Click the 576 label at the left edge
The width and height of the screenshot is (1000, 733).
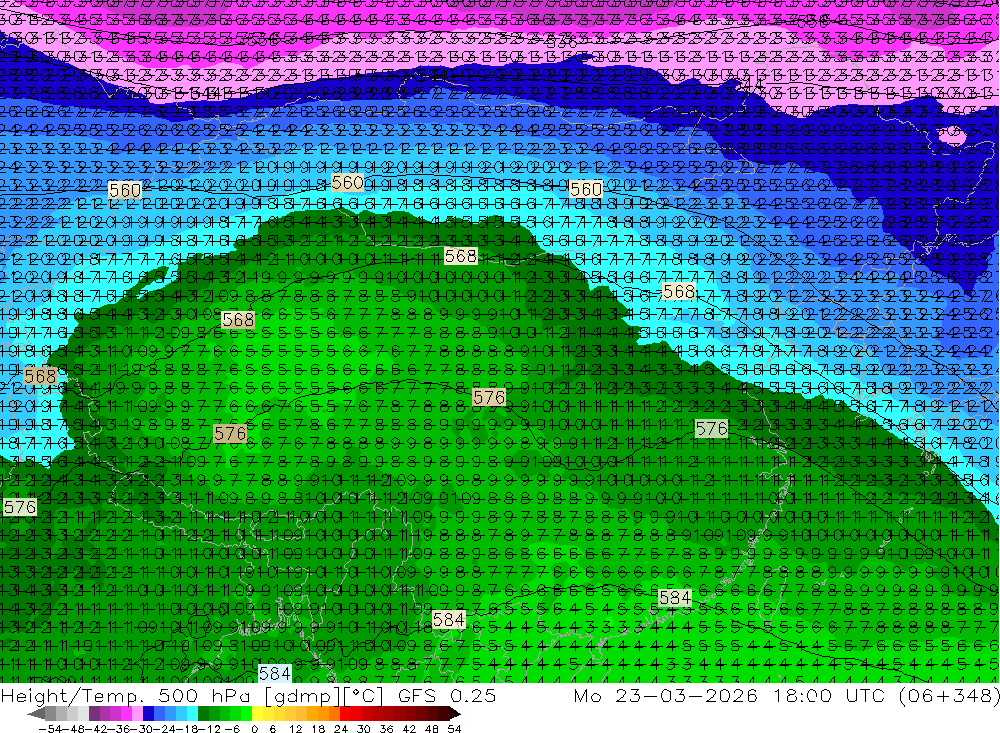(20, 507)
